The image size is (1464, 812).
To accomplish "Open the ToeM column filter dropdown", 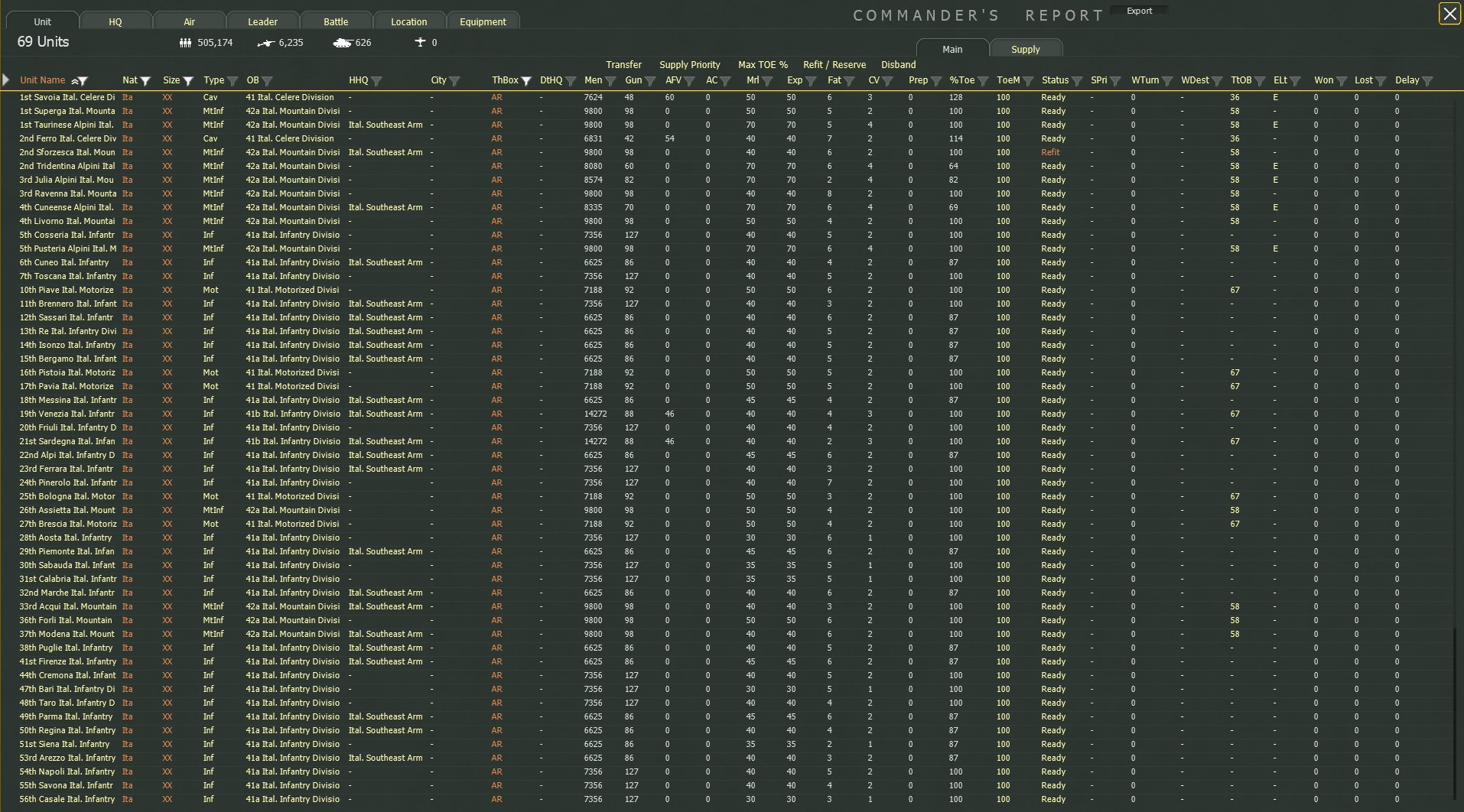I will pyautogui.click(x=1028, y=81).
